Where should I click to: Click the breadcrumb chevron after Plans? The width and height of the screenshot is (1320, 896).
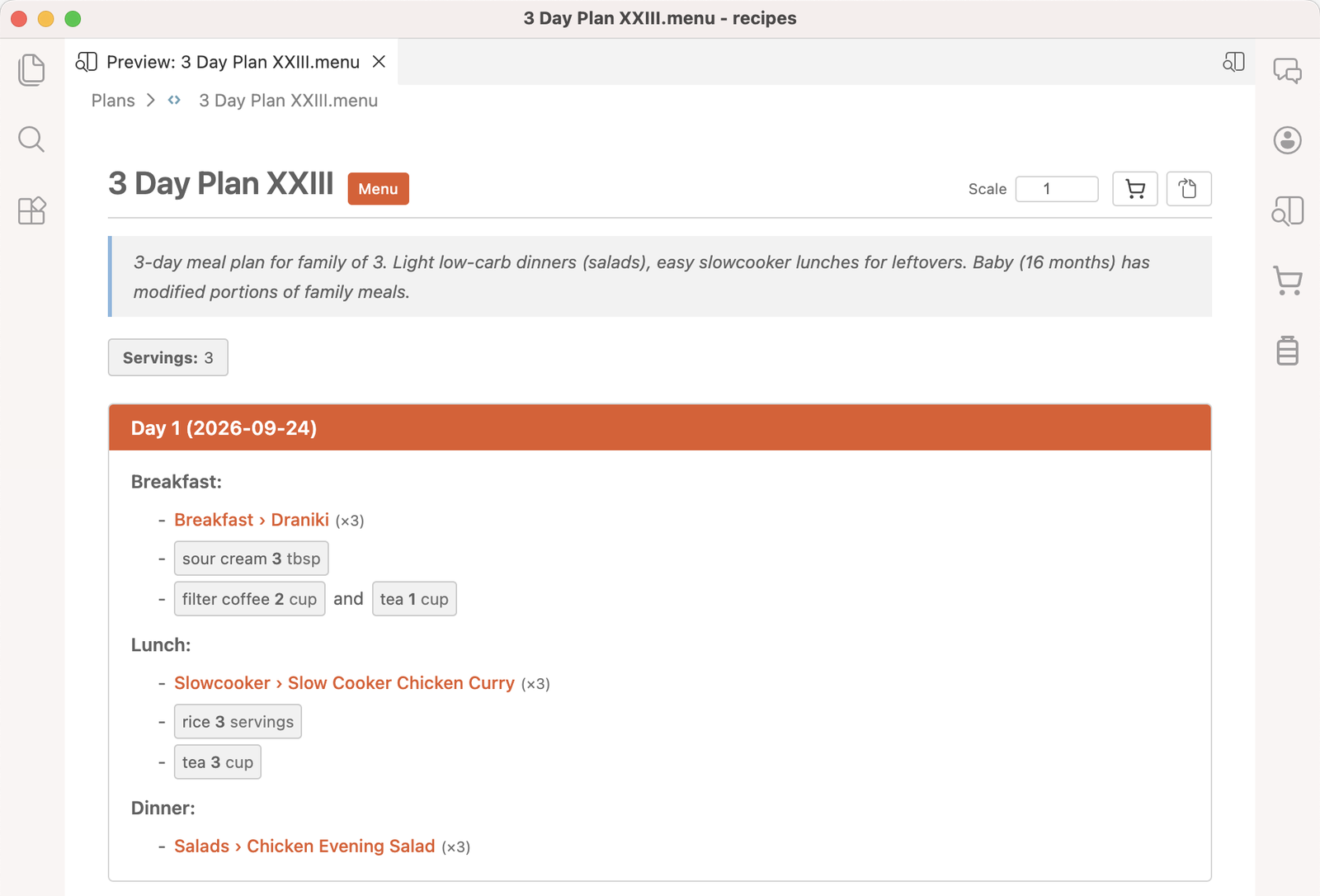150,101
